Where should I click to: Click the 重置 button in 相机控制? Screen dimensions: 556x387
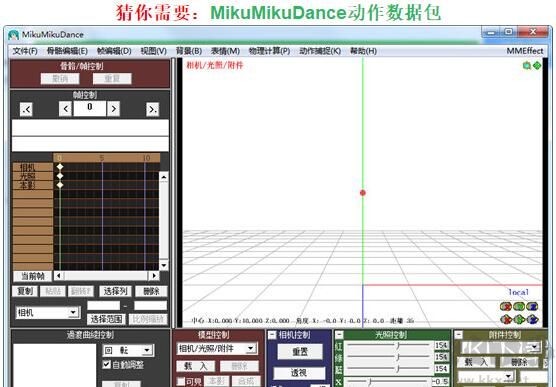tap(300, 352)
